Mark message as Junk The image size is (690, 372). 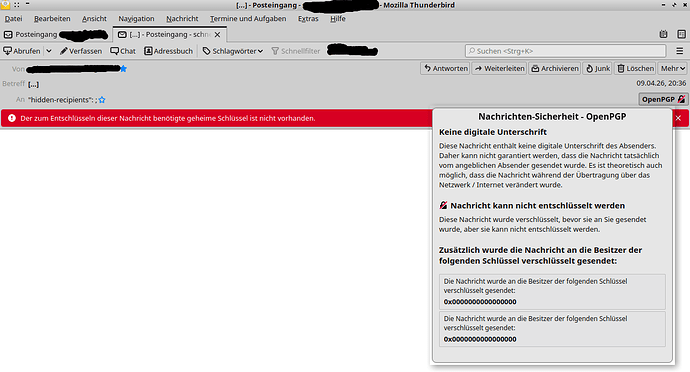pyautogui.click(x=598, y=68)
